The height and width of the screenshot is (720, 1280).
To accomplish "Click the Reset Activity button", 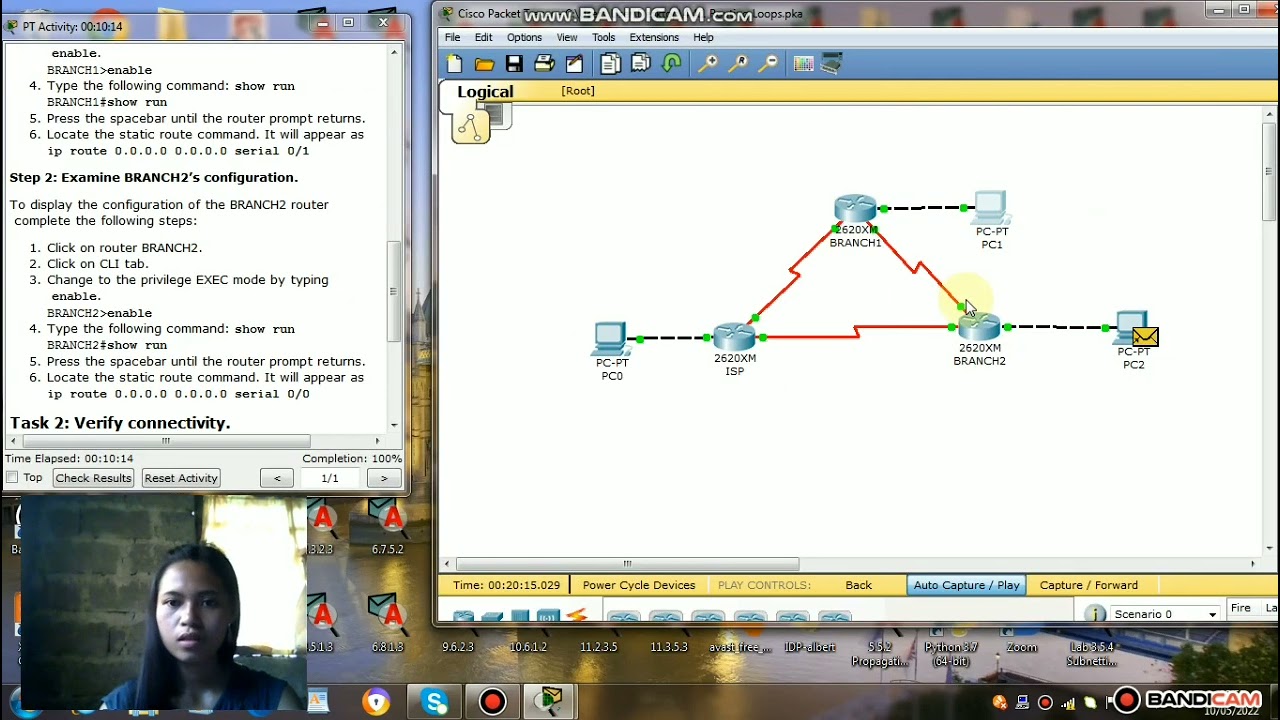I will [181, 478].
